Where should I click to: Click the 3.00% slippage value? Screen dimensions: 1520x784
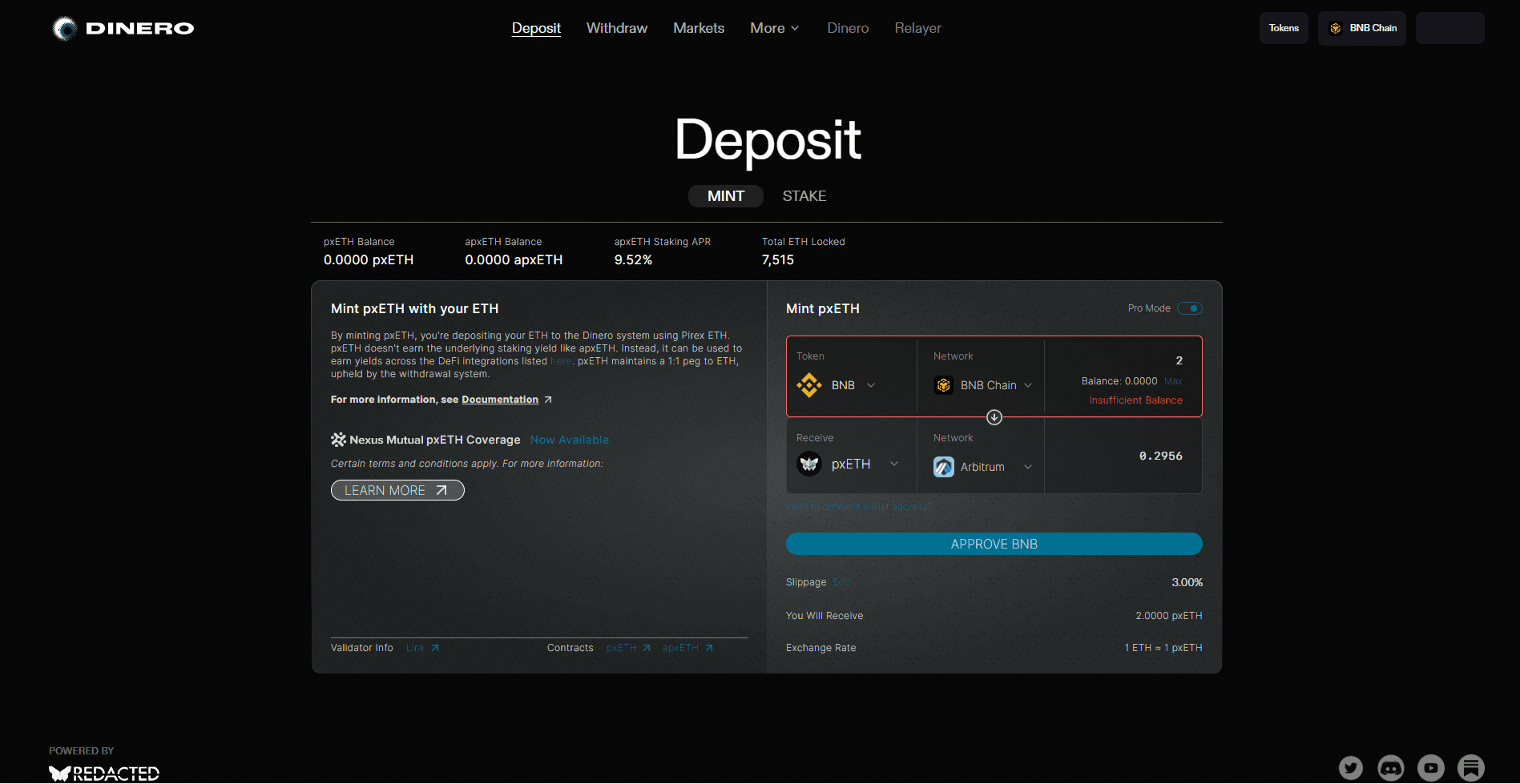click(x=1187, y=582)
